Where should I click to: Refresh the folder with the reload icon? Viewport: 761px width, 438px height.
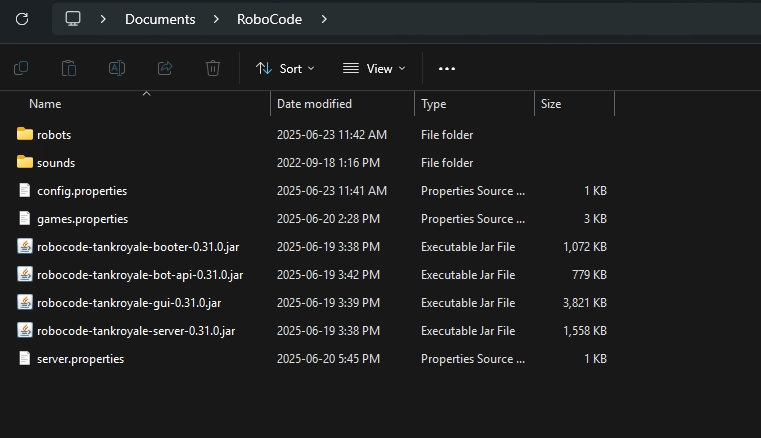(x=22, y=19)
